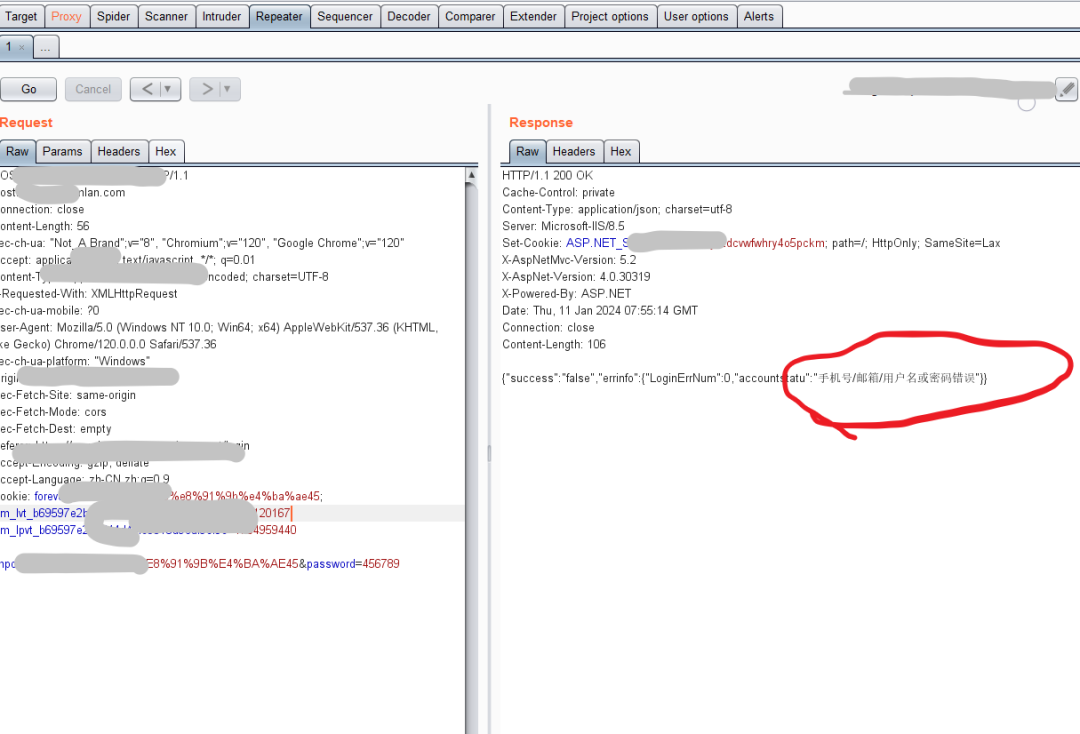
Task: Switch to Response Hex tab
Action: (621, 151)
